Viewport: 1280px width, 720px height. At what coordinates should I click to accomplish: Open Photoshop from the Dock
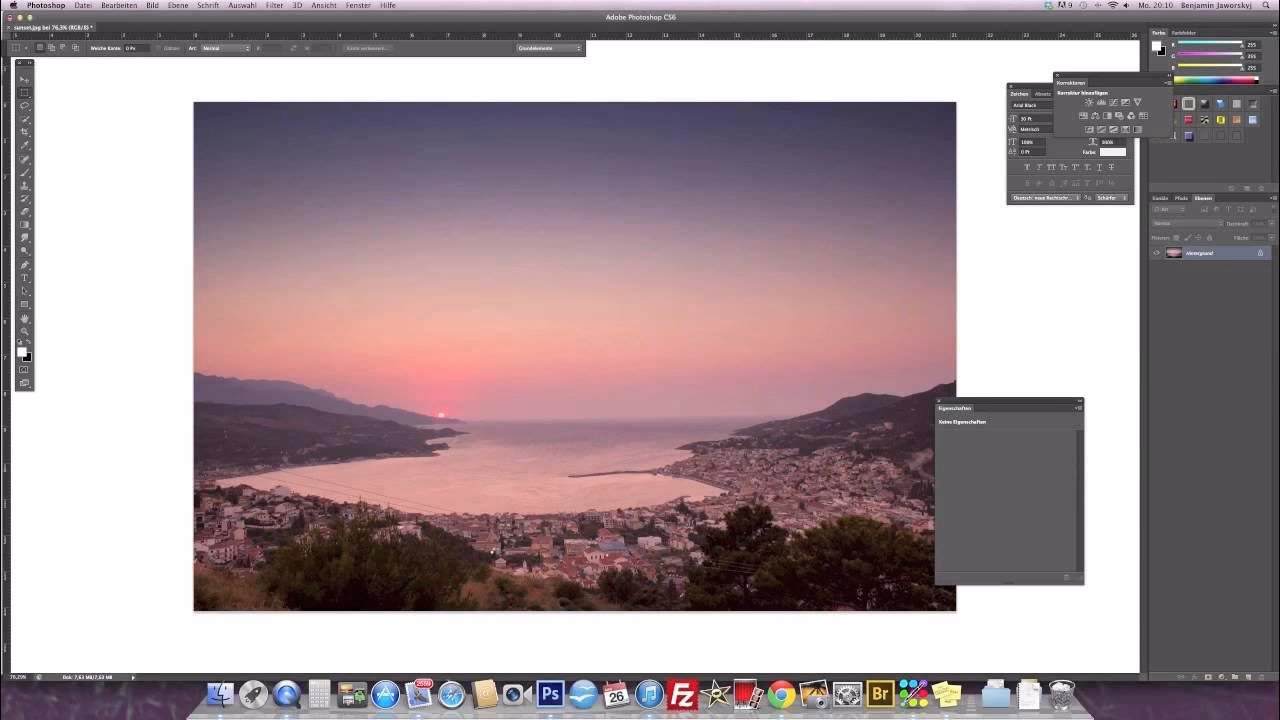click(x=549, y=694)
